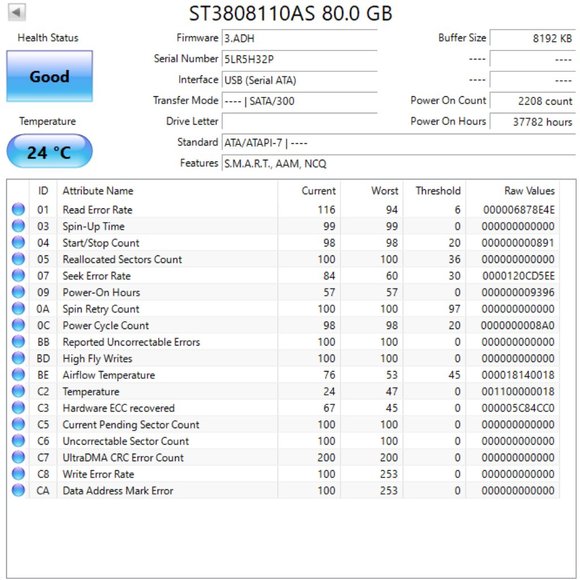Select the status icon for Power Cycle Count

tap(18, 325)
